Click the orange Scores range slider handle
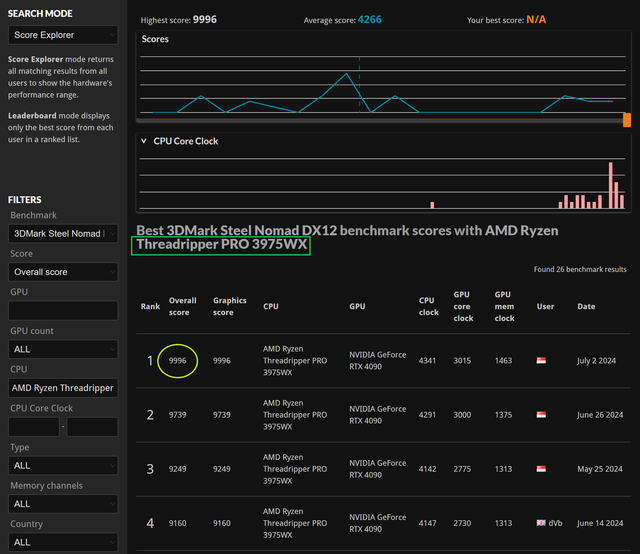This screenshot has width=640, height=554. (x=627, y=120)
